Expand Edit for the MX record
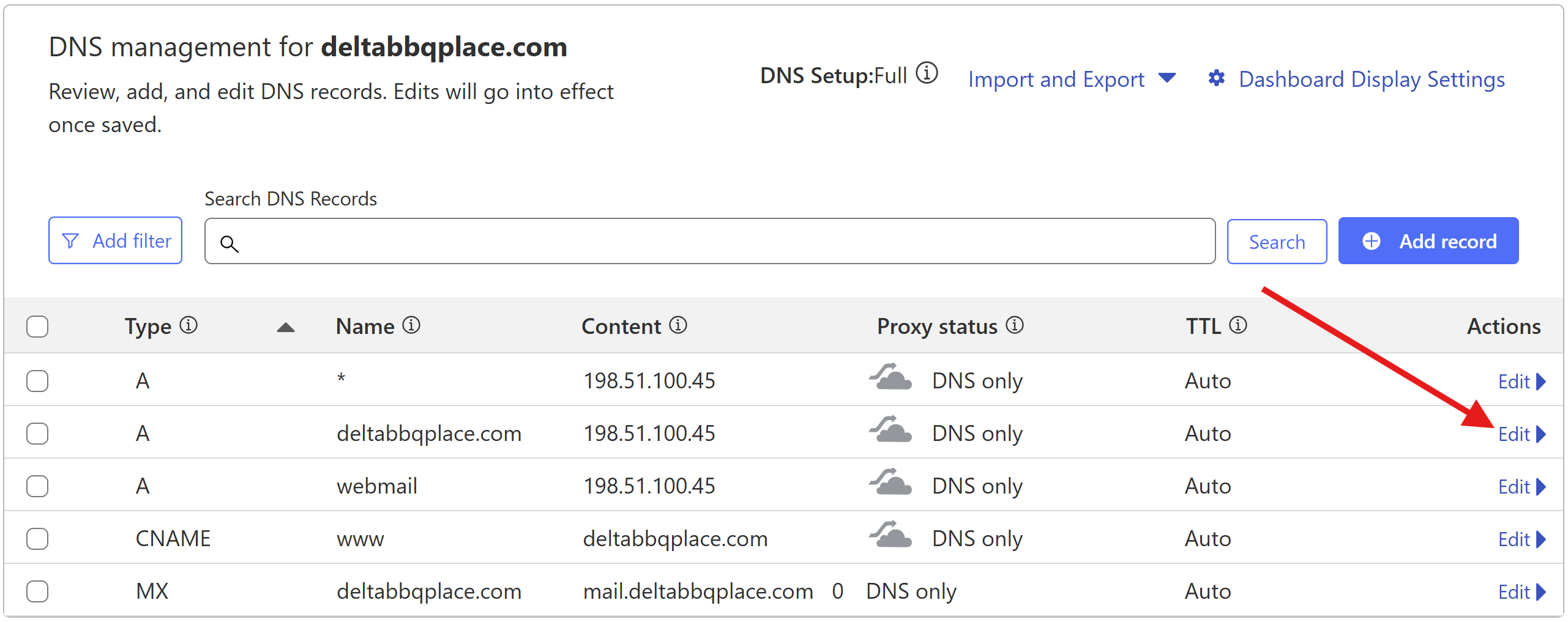This screenshot has width=1568, height=622. 1521,592
